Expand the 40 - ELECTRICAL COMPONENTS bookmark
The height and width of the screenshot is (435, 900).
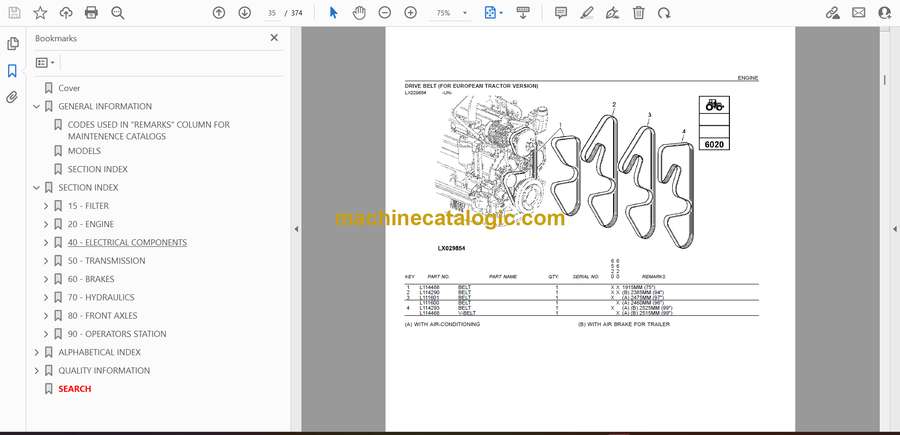pos(46,243)
